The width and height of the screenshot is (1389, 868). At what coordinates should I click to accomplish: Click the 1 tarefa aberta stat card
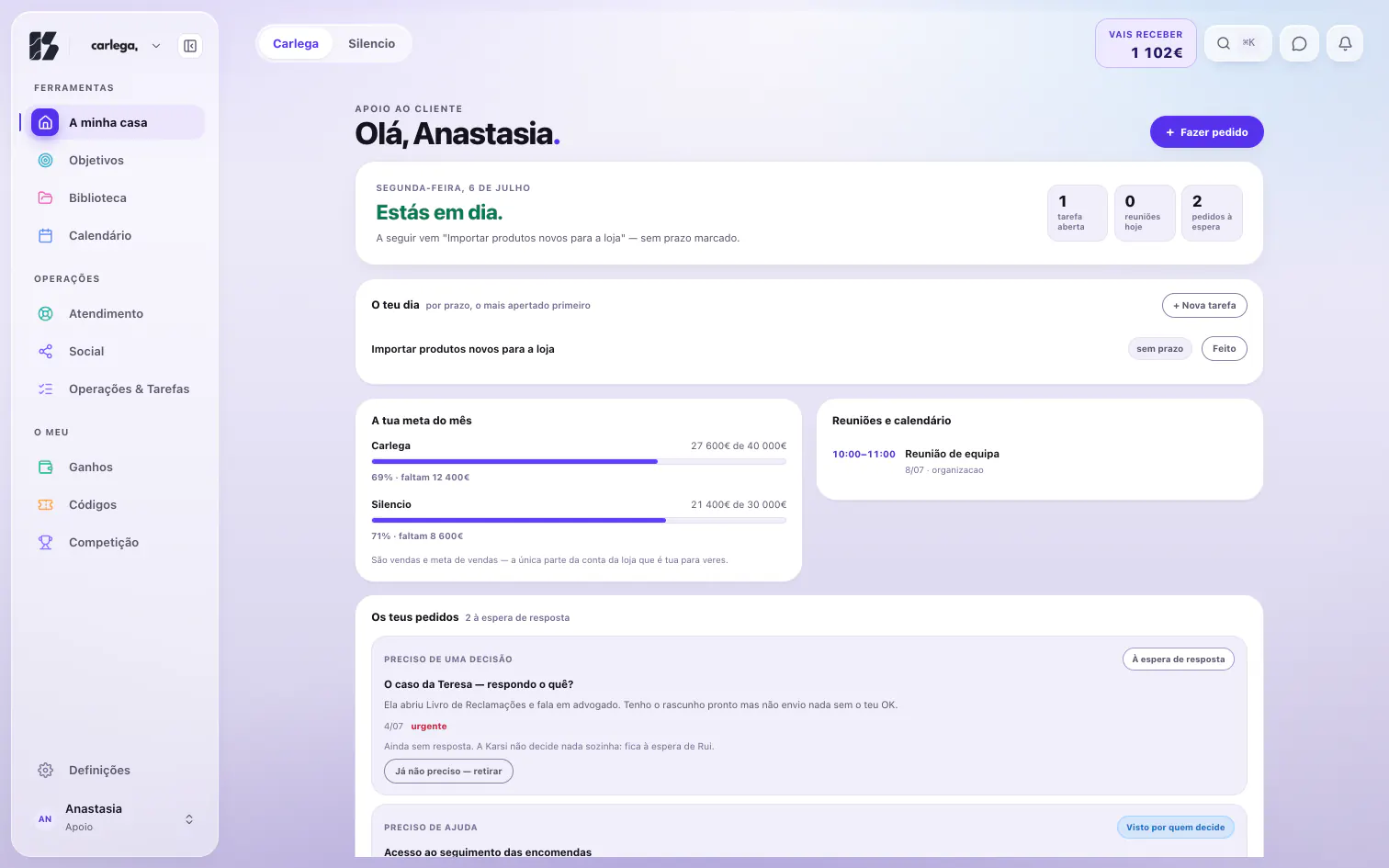1078,213
